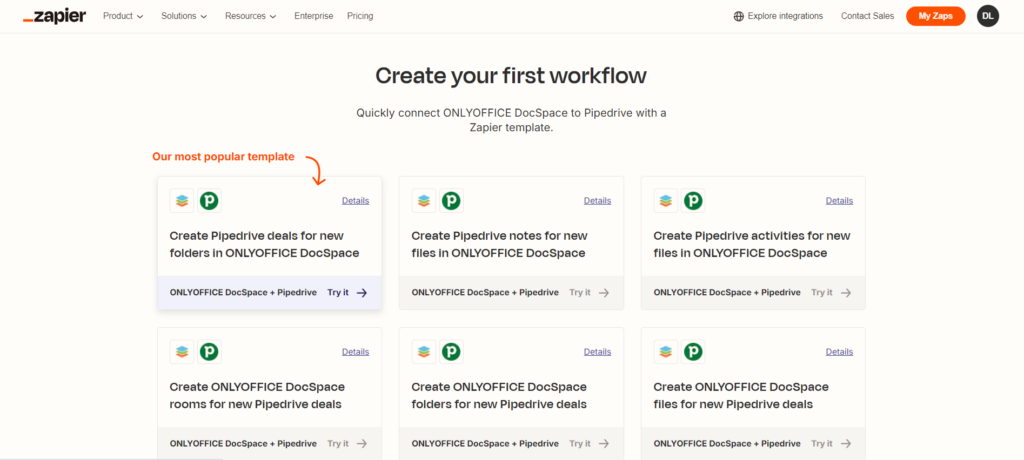Open the Enterprise nav item
Image resolution: width=1024 pixels, height=460 pixels.
point(313,16)
